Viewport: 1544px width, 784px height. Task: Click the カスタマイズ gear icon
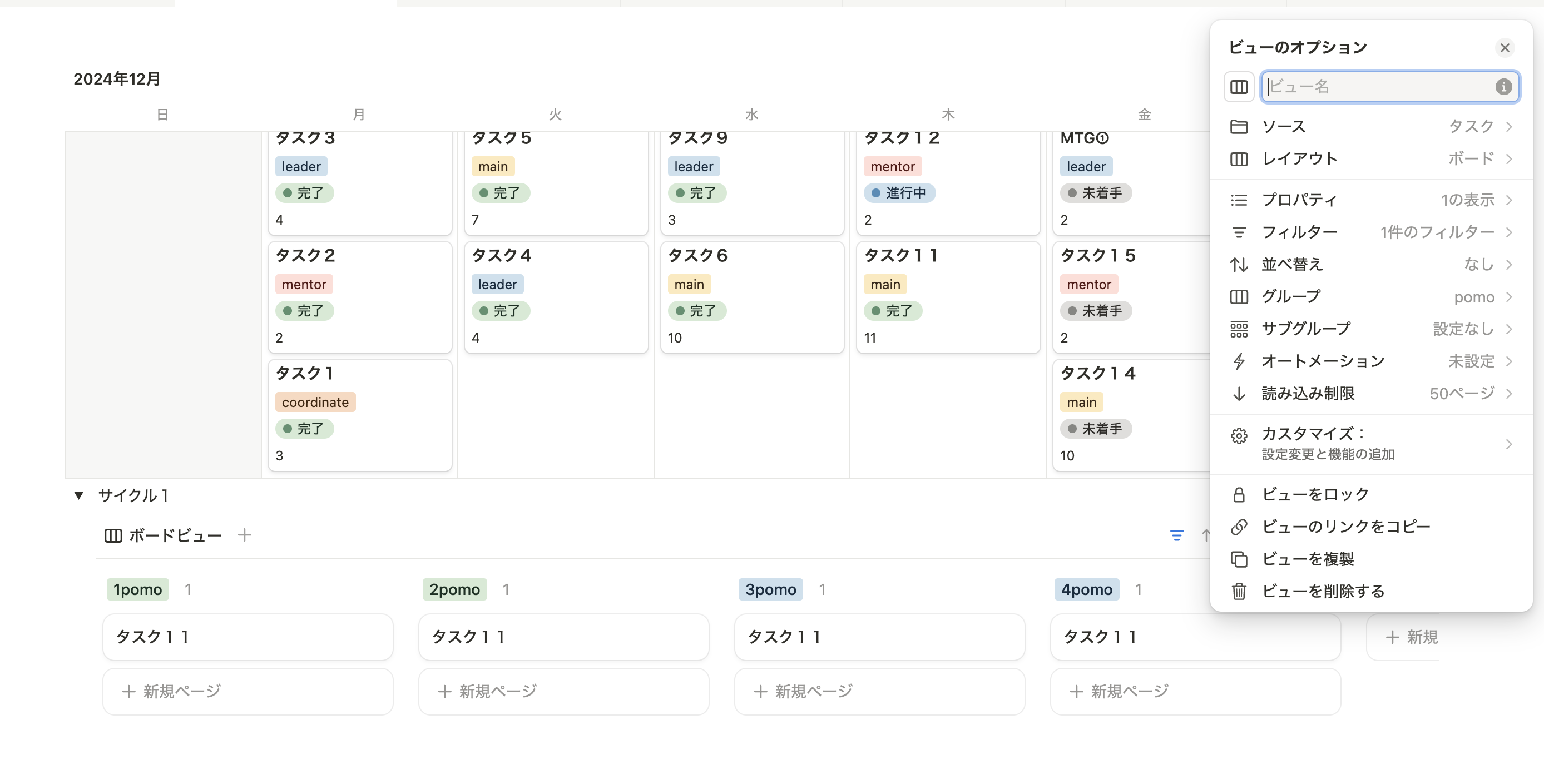click(1239, 435)
